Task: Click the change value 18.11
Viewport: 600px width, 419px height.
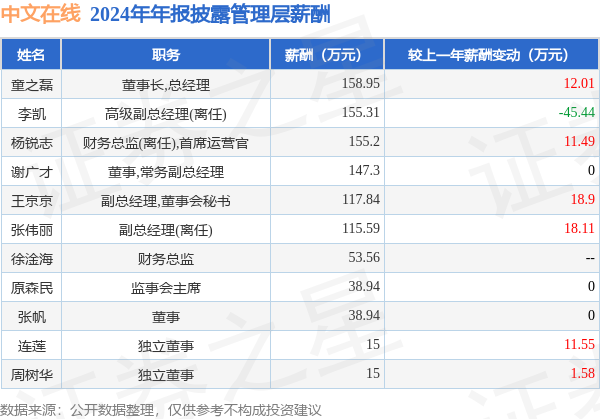Action: [x=579, y=228]
